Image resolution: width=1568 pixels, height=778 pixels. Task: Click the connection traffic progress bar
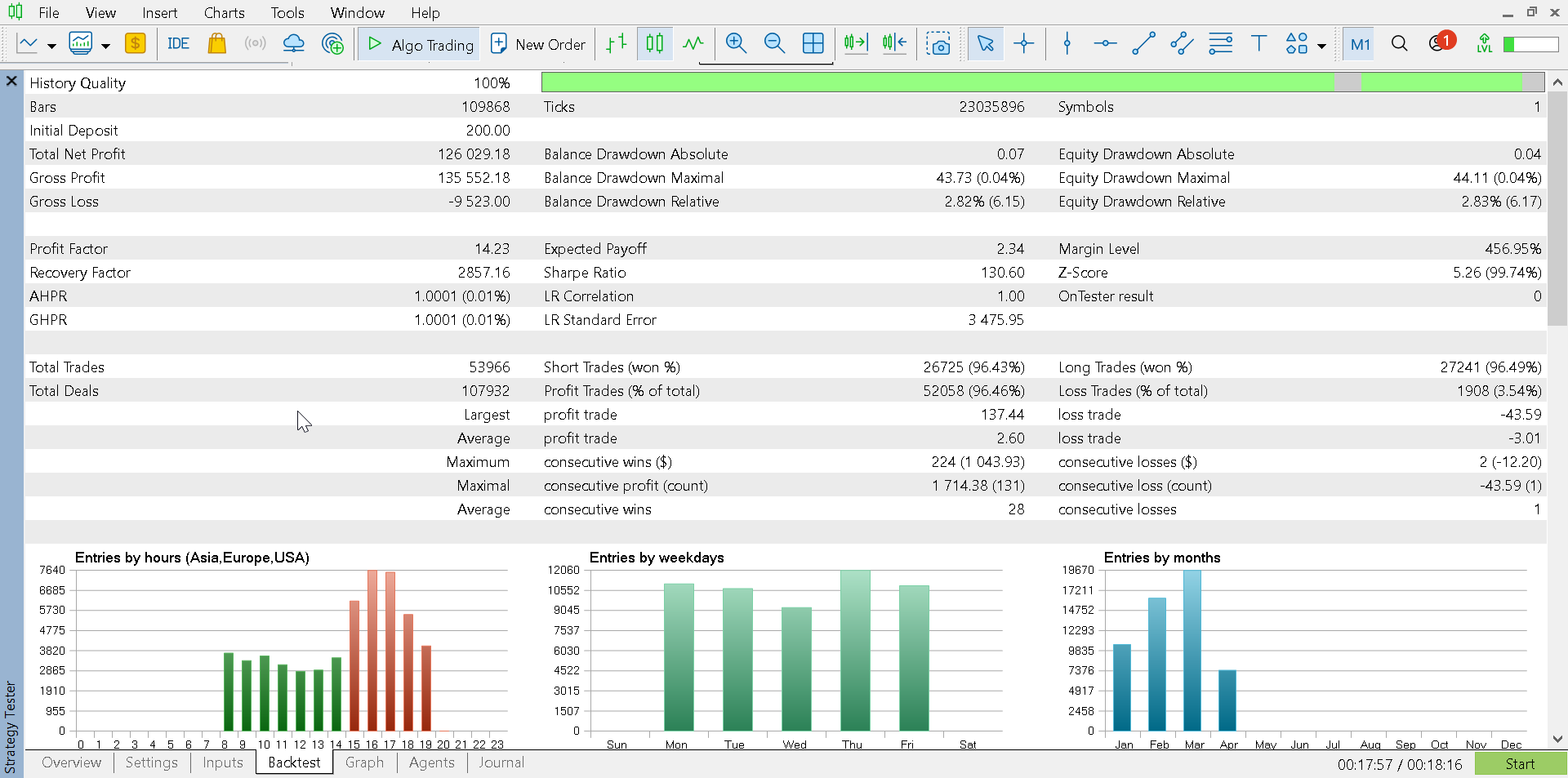(1531, 44)
